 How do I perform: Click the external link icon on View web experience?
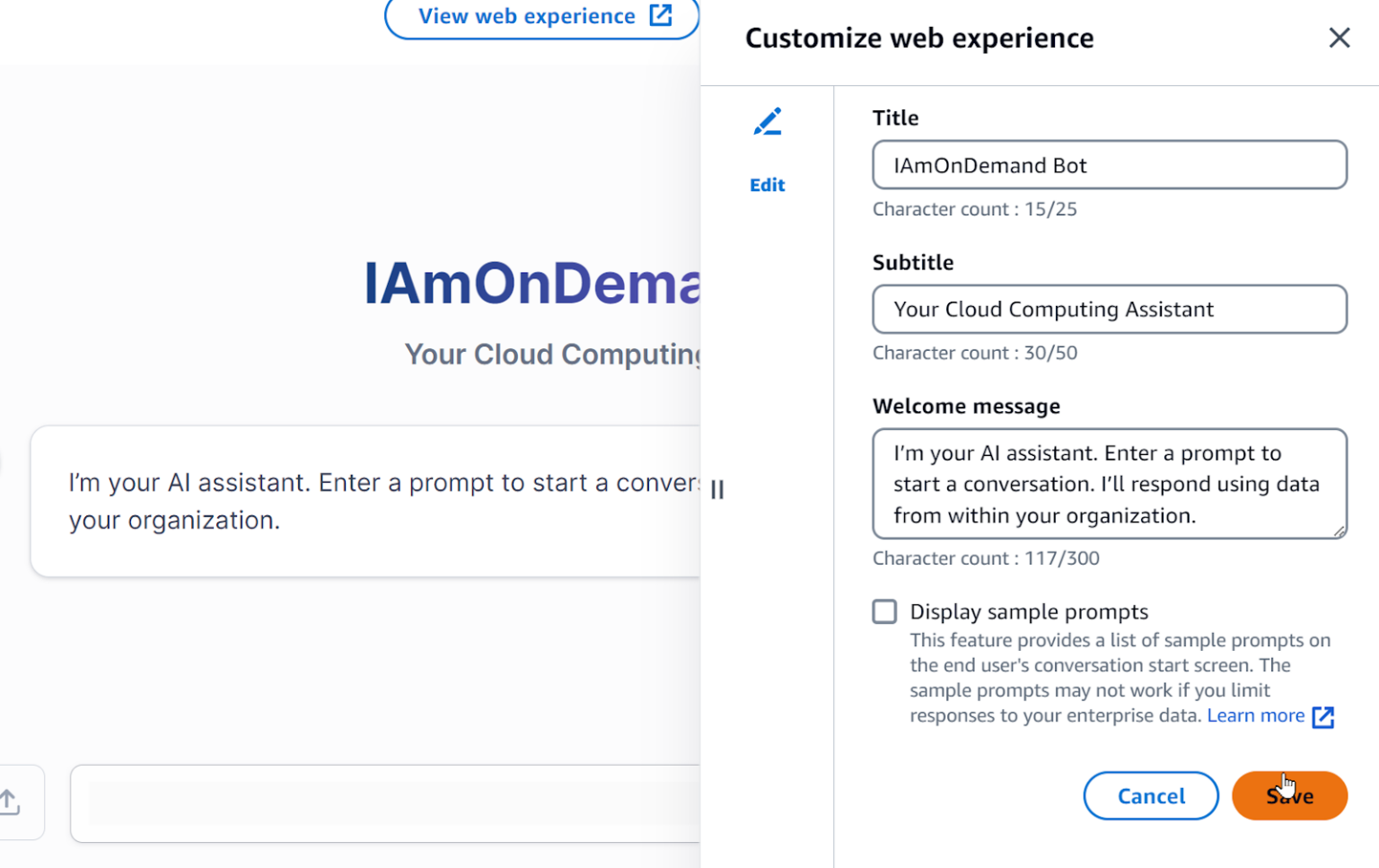tap(662, 15)
